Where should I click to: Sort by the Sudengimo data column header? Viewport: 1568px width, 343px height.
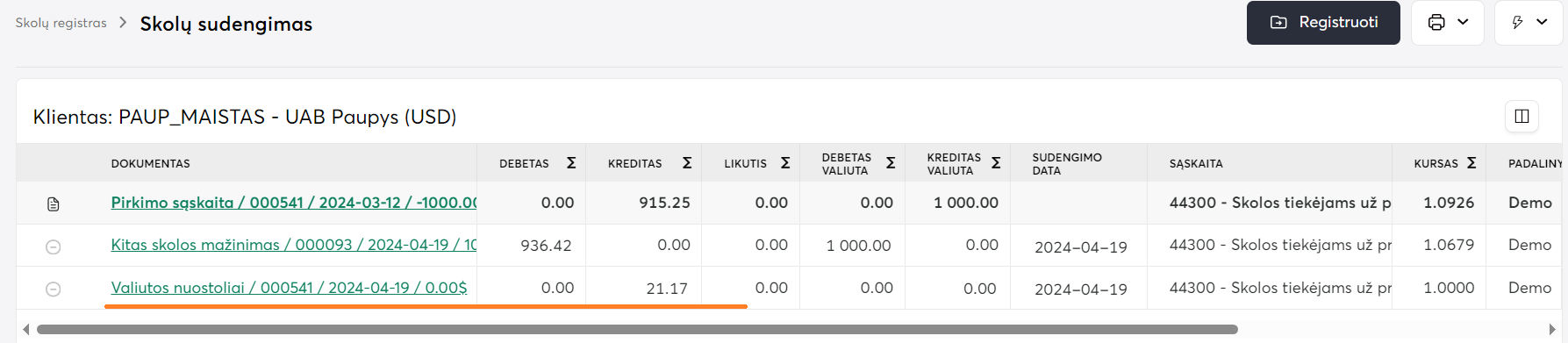click(x=1066, y=164)
